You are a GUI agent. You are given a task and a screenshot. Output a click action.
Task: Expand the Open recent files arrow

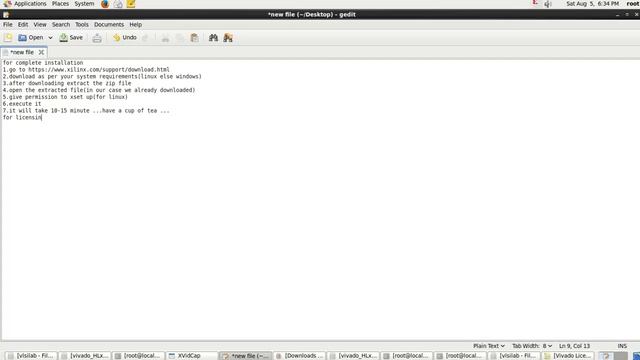click(x=50, y=38)
